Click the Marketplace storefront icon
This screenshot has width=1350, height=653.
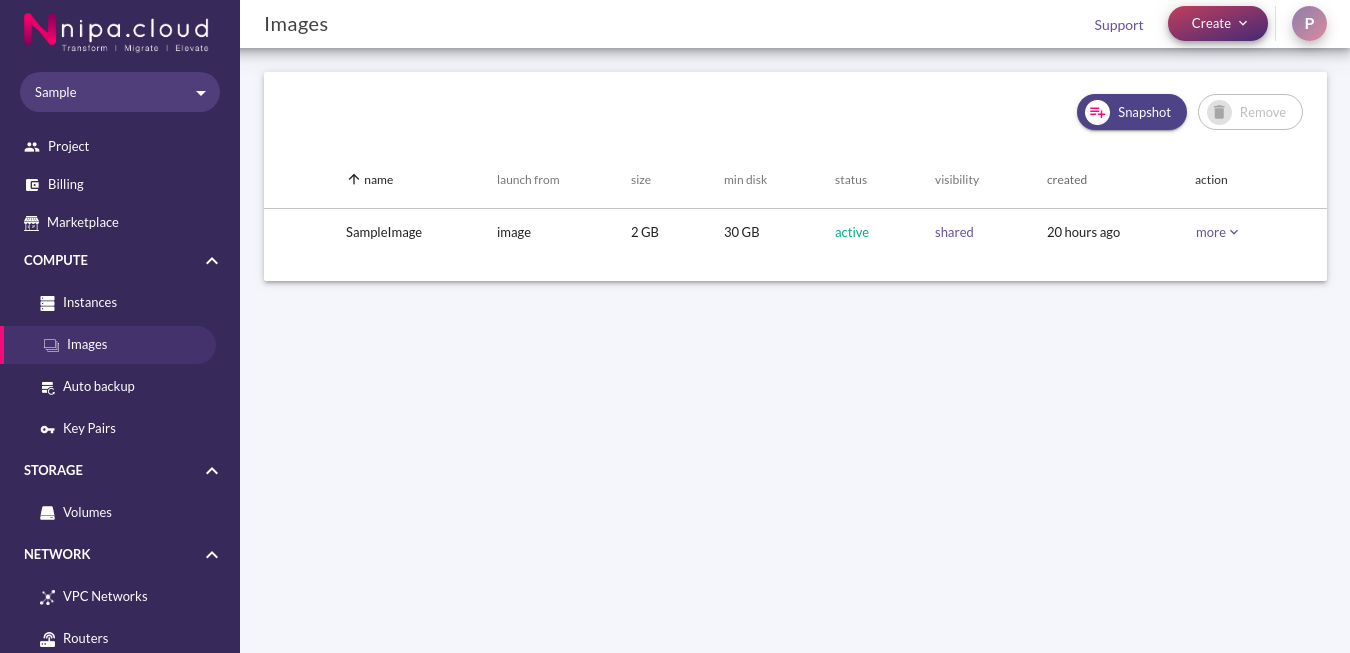pyautogui.click(x=32, y=222)
